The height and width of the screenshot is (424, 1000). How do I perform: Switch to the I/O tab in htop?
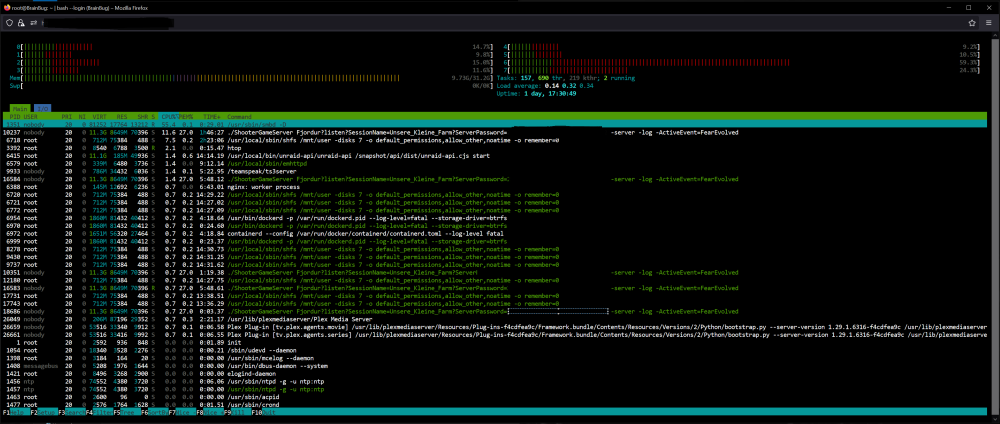click(x=41, y=109)
